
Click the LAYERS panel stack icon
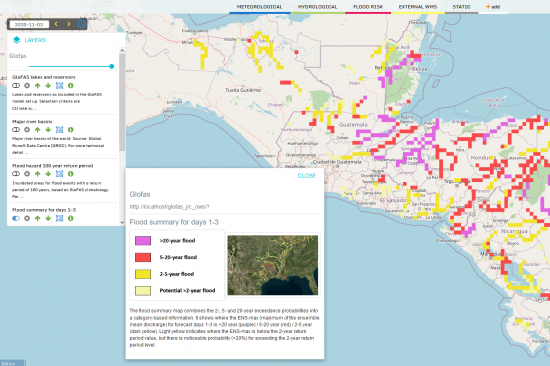pyautogui.click(x=16, y=40)
